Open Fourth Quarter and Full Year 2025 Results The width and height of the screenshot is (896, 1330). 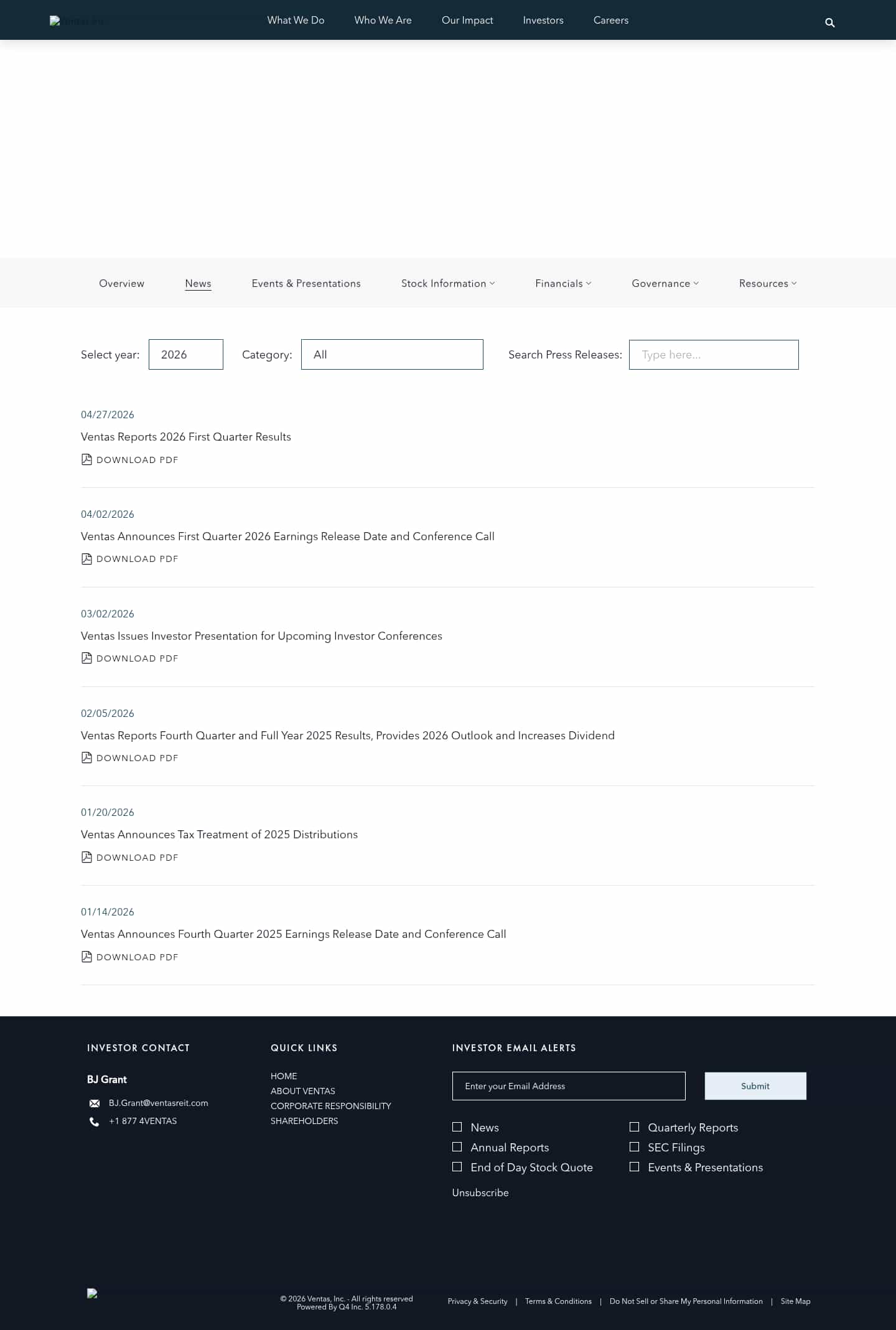click(348, 735)
